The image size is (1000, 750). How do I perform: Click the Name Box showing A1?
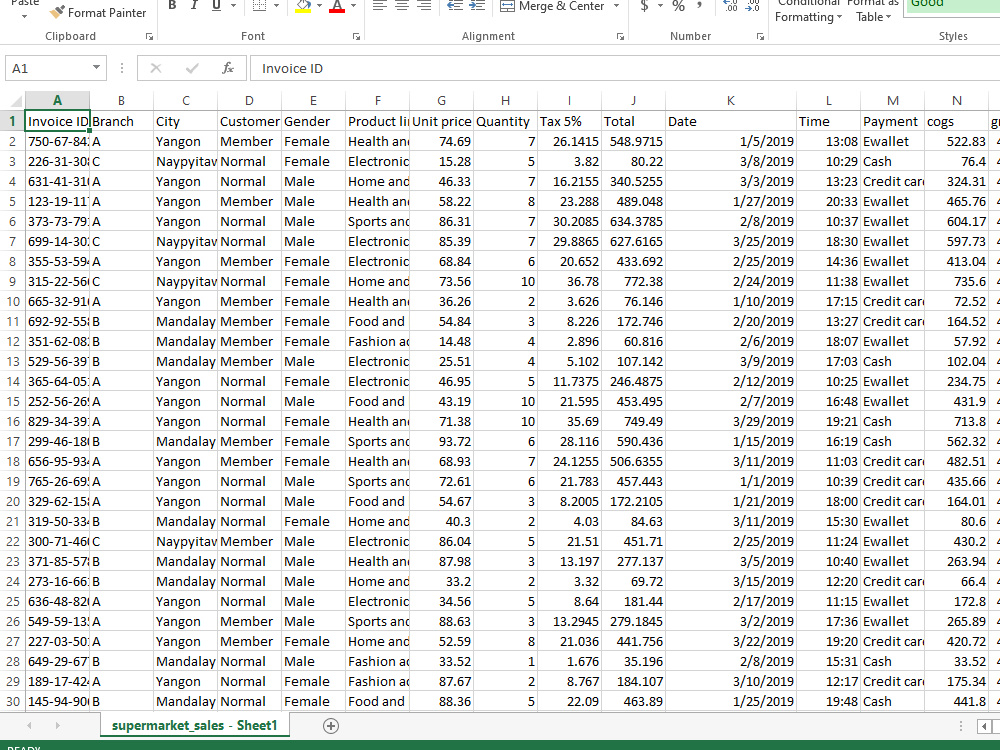pyautogui.click(x=47, y=68)
